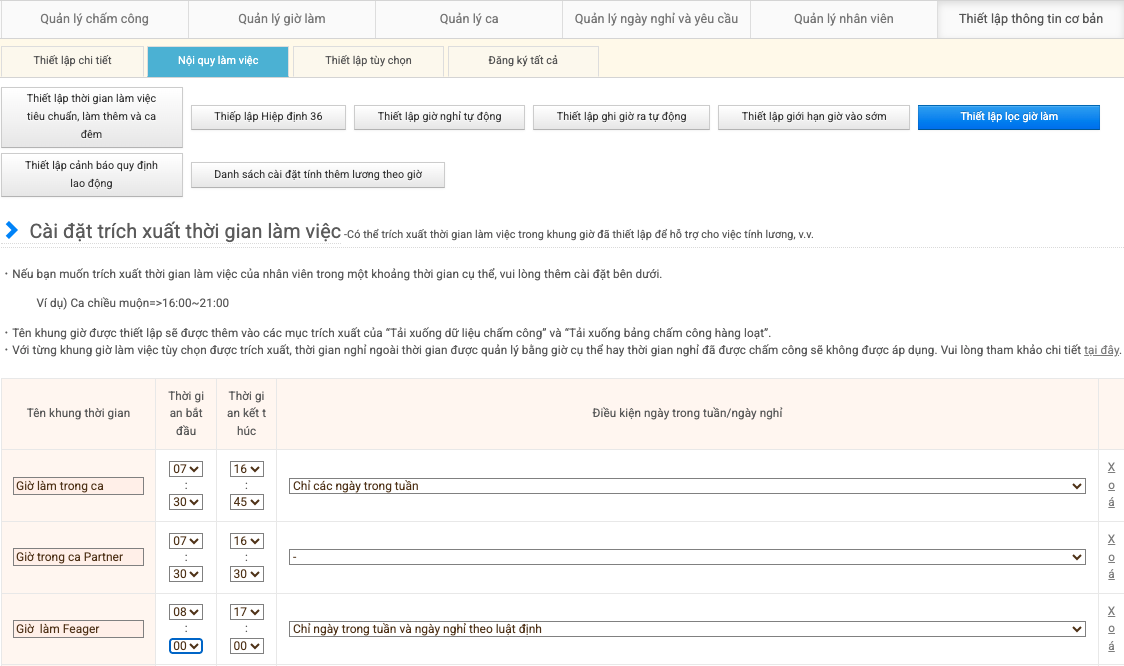
Task: Open Danh sách cài đặt tính thêm lương theo giờ
Action: [x=318, y=175]
